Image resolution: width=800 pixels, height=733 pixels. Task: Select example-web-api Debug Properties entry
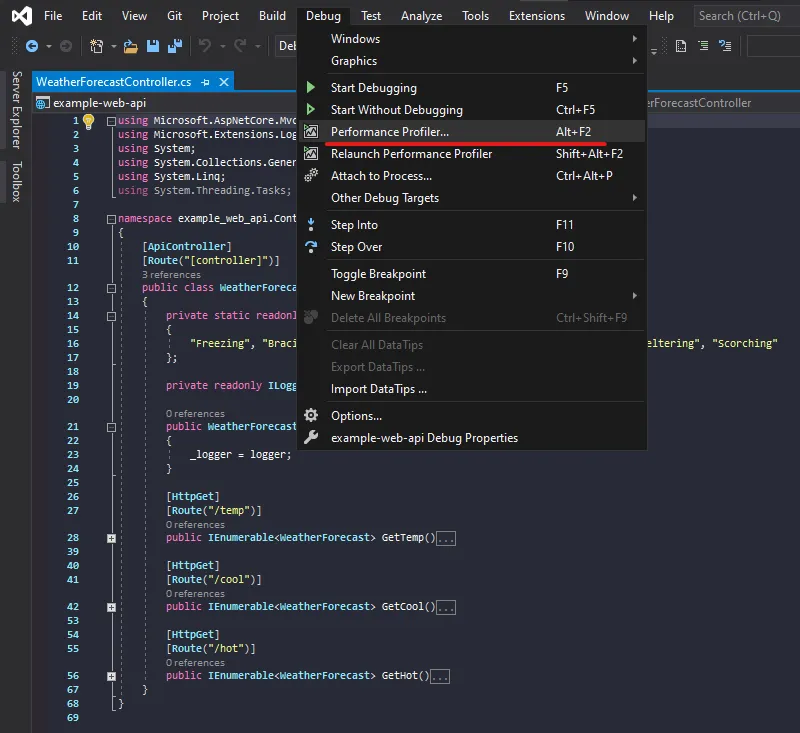[x=471, y=438]
